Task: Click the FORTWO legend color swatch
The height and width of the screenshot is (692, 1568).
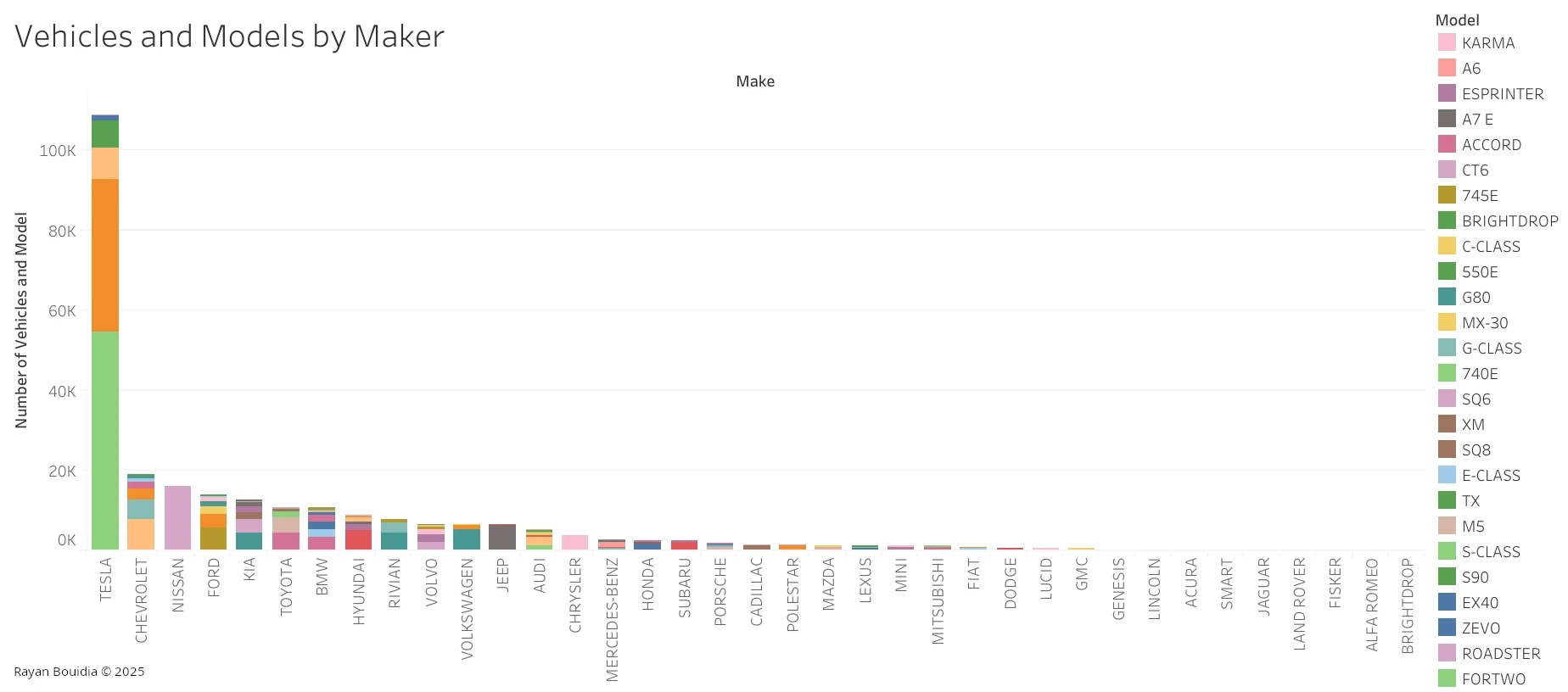Action: pyautogui.click(x=1447, y=678)
